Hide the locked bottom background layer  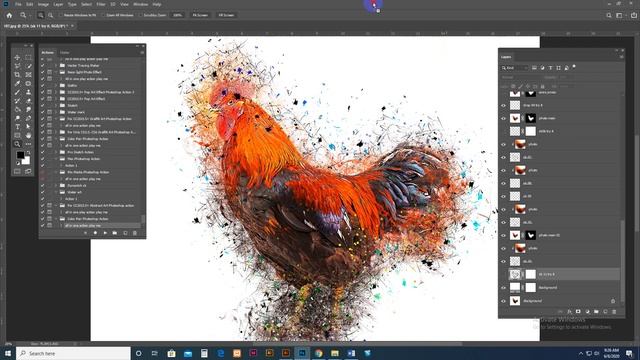pyautogui.click(x=503, y=301)
